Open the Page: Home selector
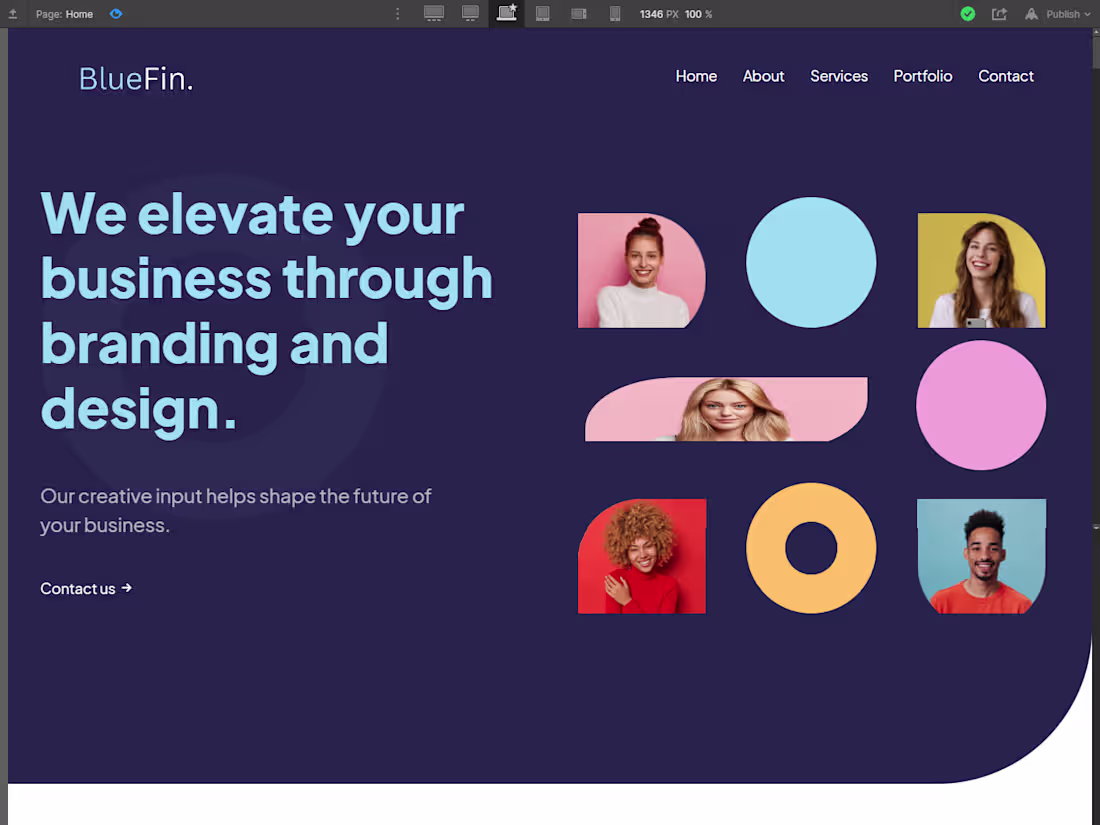 tap(64, 13)
